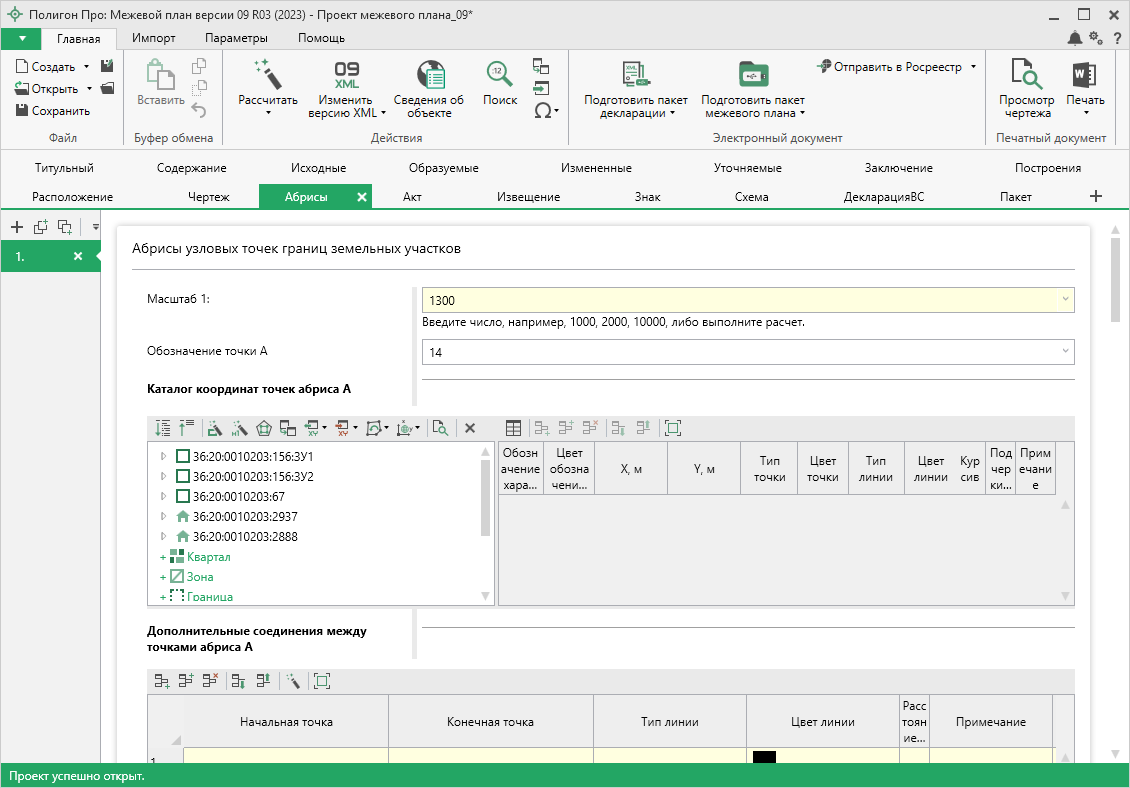Click the Печать Word document icon

pyautogui.click(x=1085, y=74)
